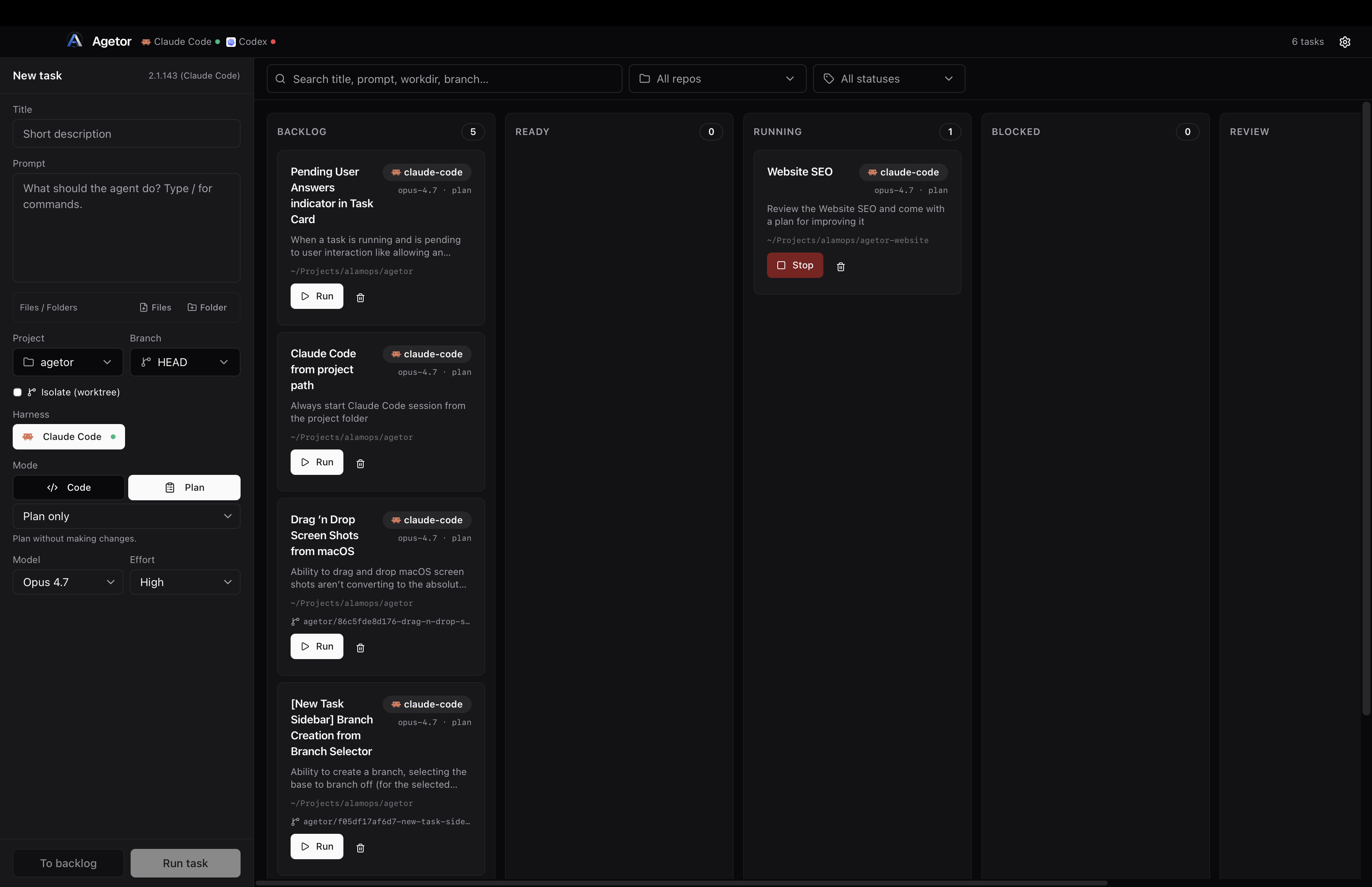
Task: Click the Claude Code status indicator in header
Action: (x=181, y=41)
